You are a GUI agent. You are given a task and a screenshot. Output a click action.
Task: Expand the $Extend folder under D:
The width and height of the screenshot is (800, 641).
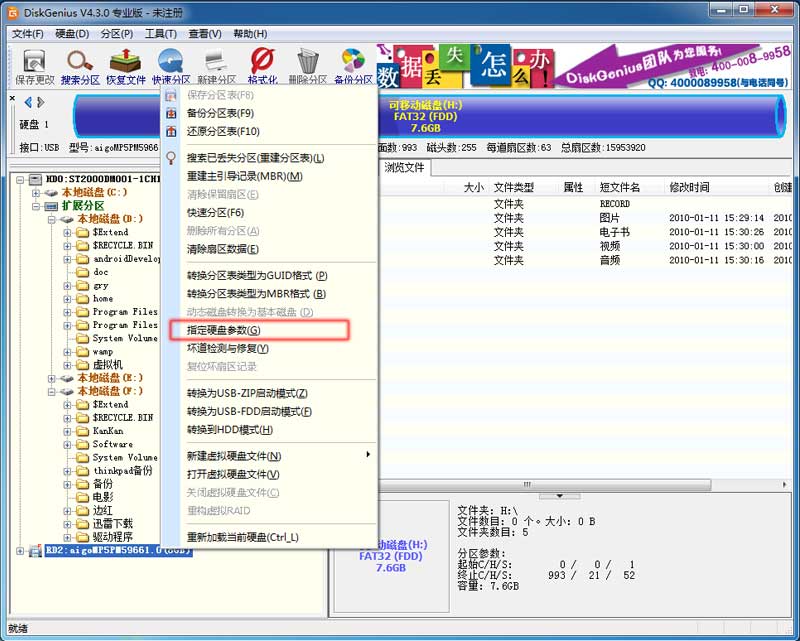coord(67,233)
